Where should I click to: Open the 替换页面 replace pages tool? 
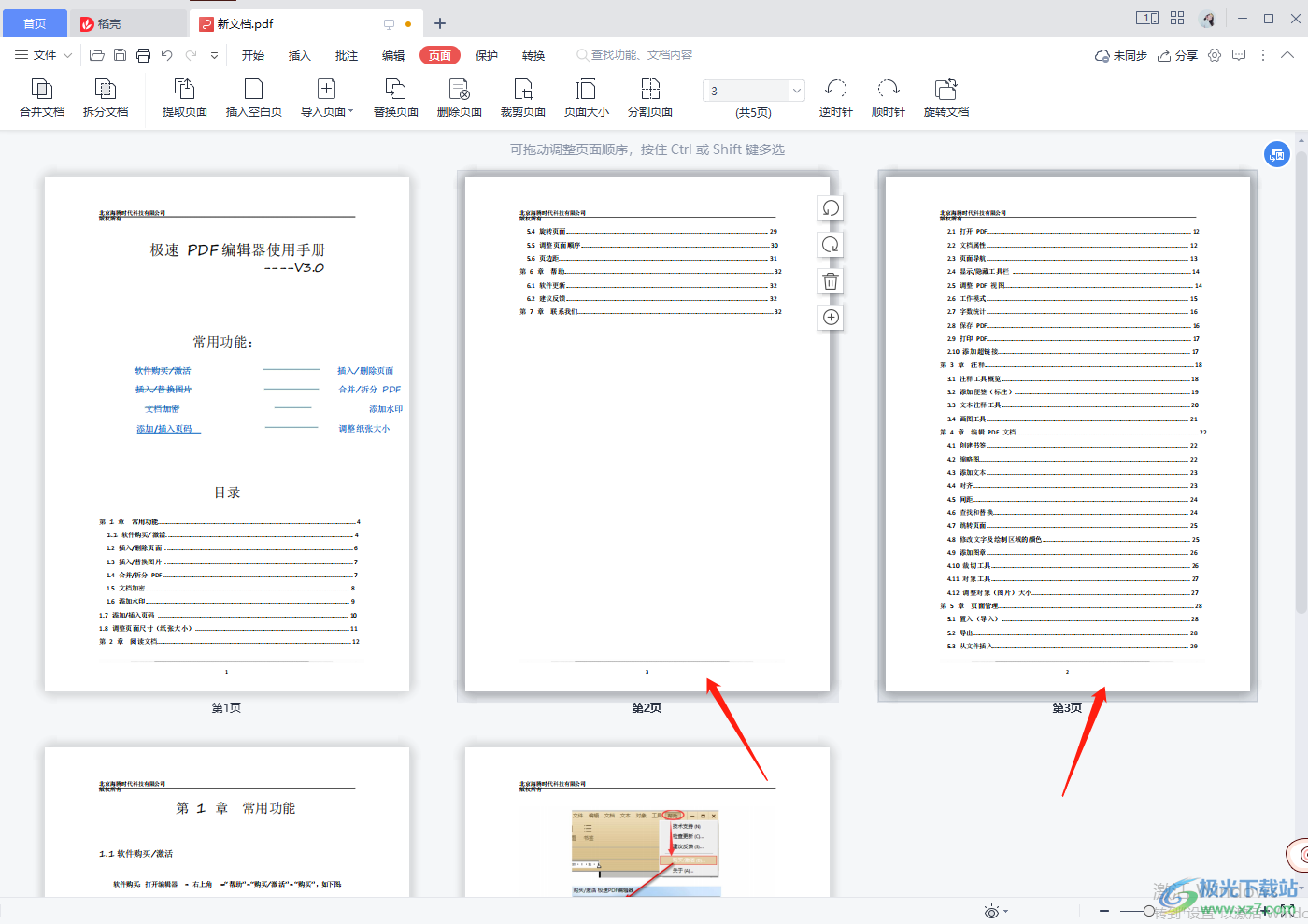[x=395, y=97]
